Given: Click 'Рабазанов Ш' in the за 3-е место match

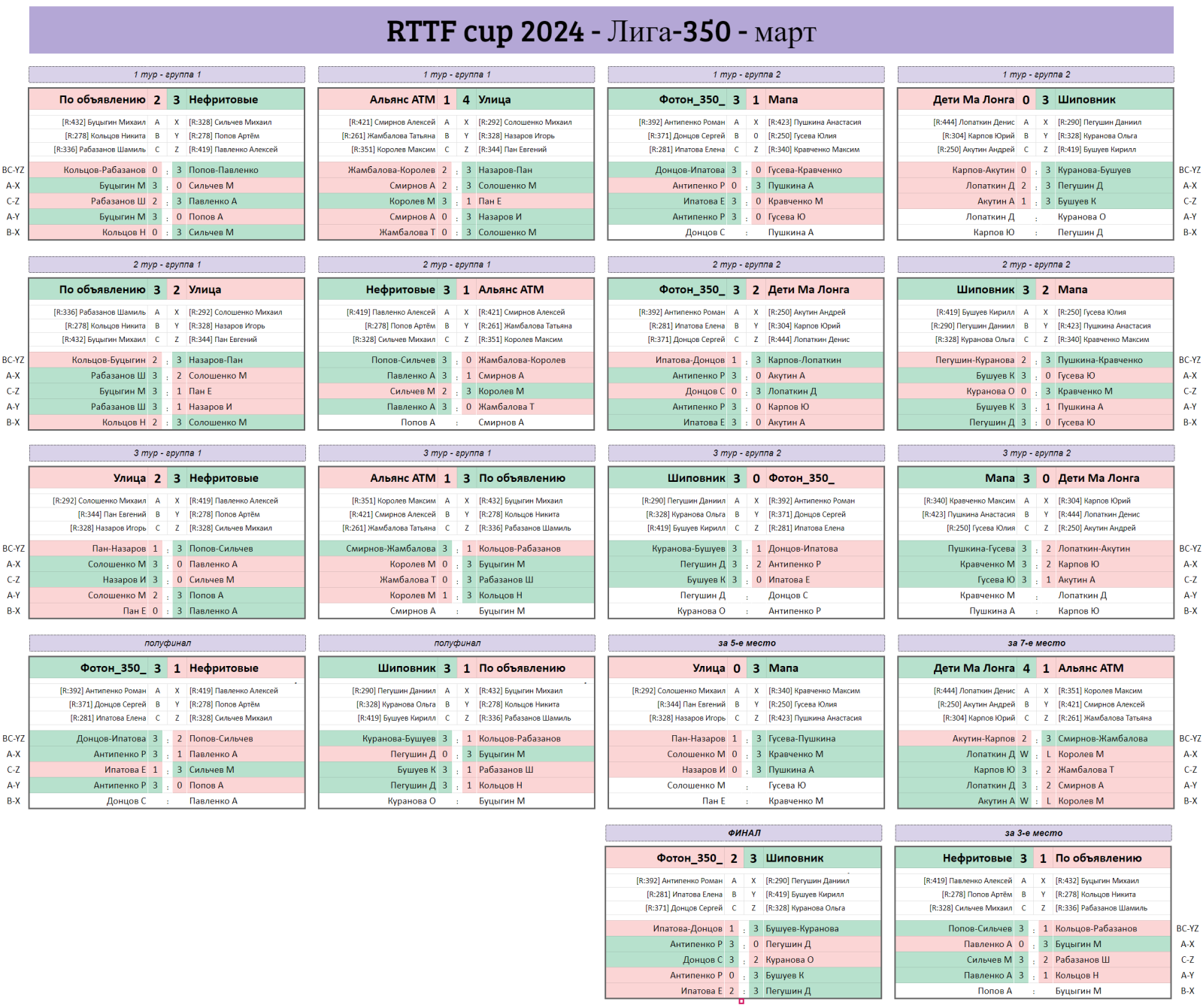Looking at the screenshot, I should coord(1082,960).
